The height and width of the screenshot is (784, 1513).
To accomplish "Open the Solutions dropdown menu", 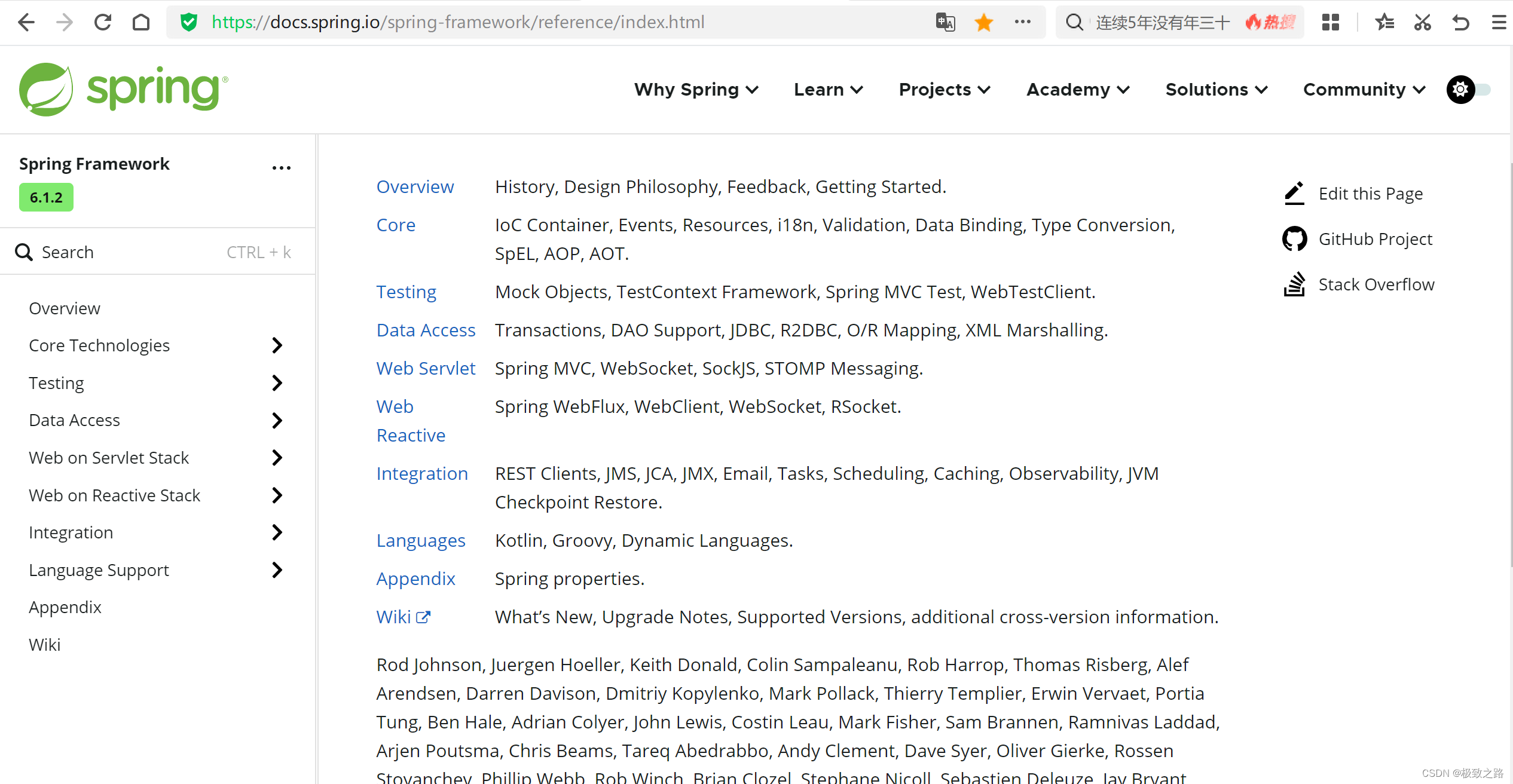I will (x=1216, y=90).
